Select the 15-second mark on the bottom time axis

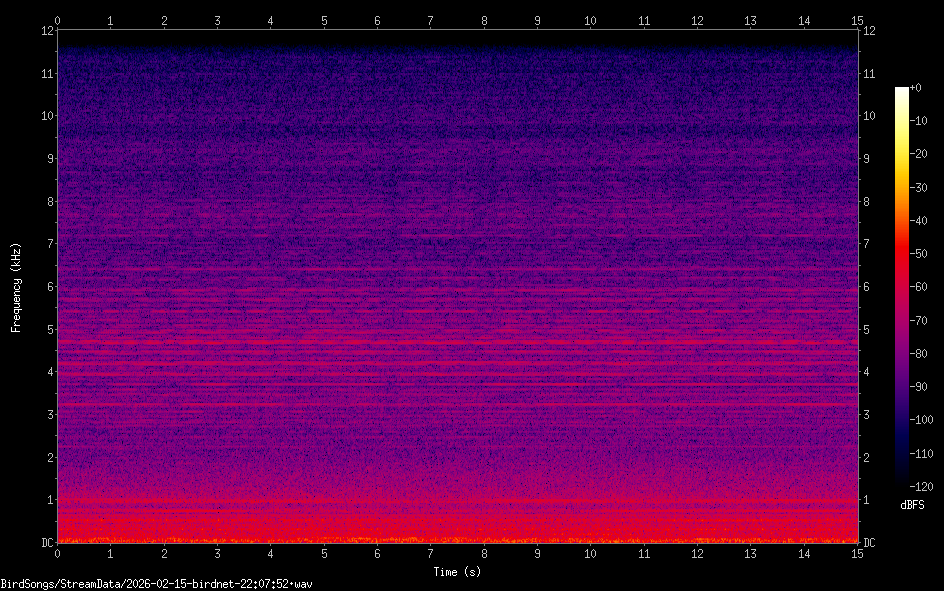[x=857, y=553]
